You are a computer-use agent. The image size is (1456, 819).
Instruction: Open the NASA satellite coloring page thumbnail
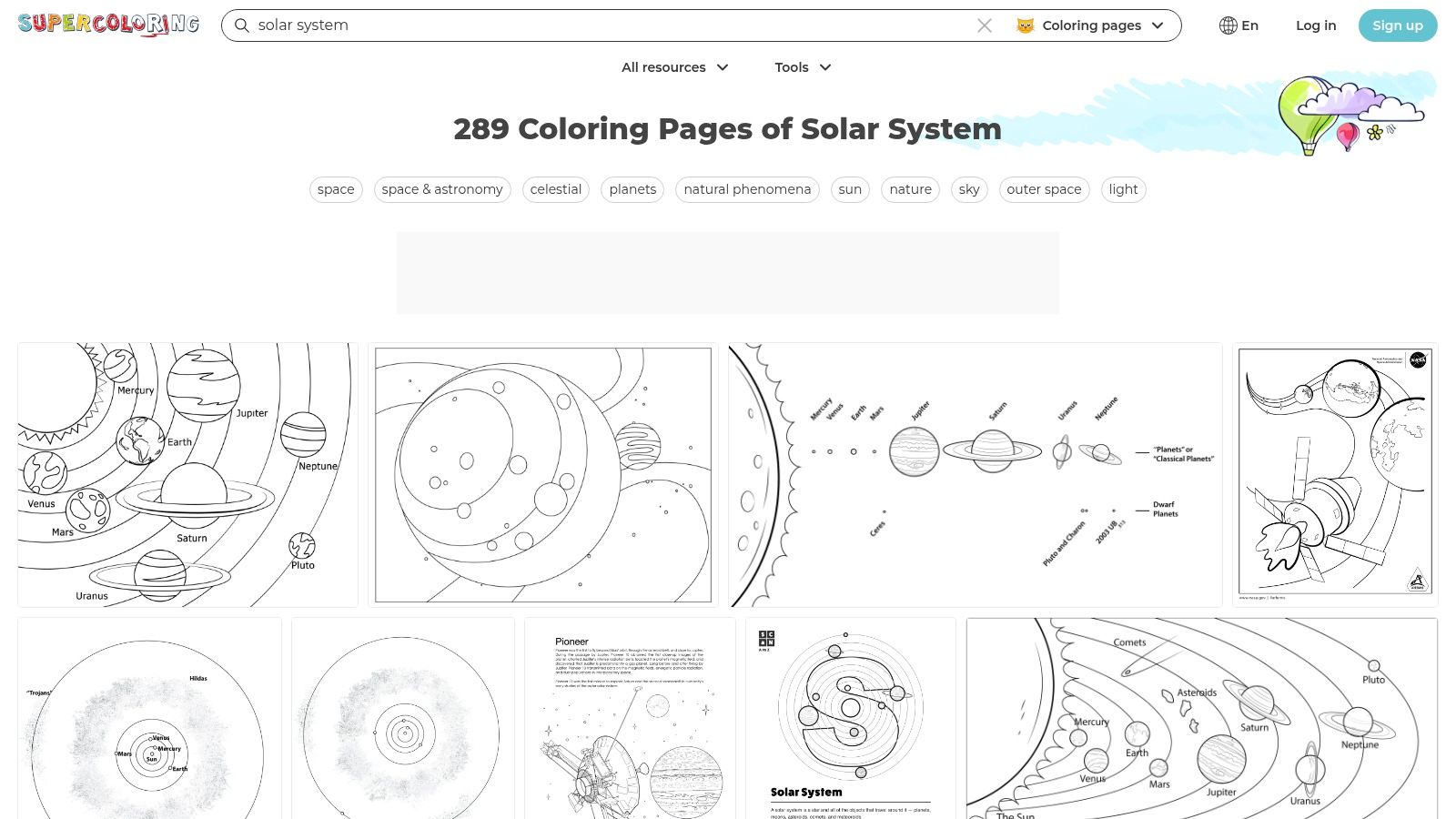tap(1335, 475)
